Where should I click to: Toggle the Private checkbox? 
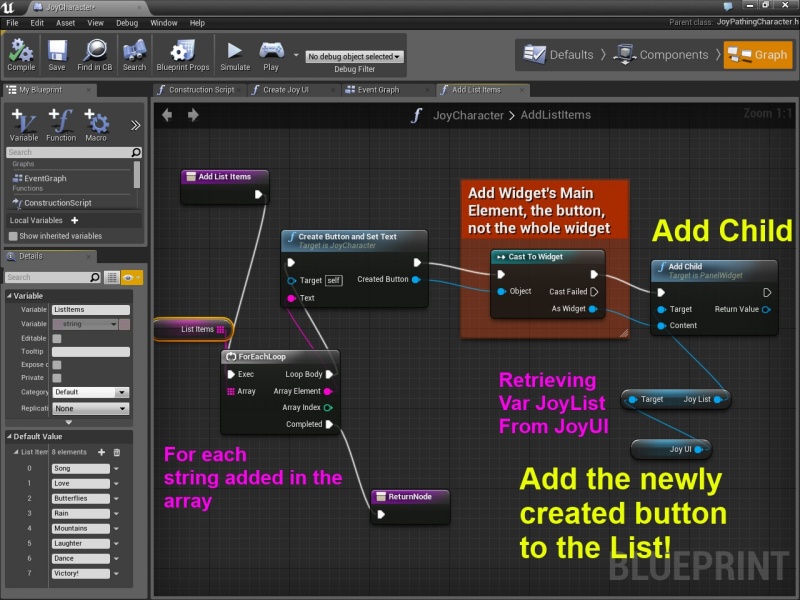(x=57, y=378)
